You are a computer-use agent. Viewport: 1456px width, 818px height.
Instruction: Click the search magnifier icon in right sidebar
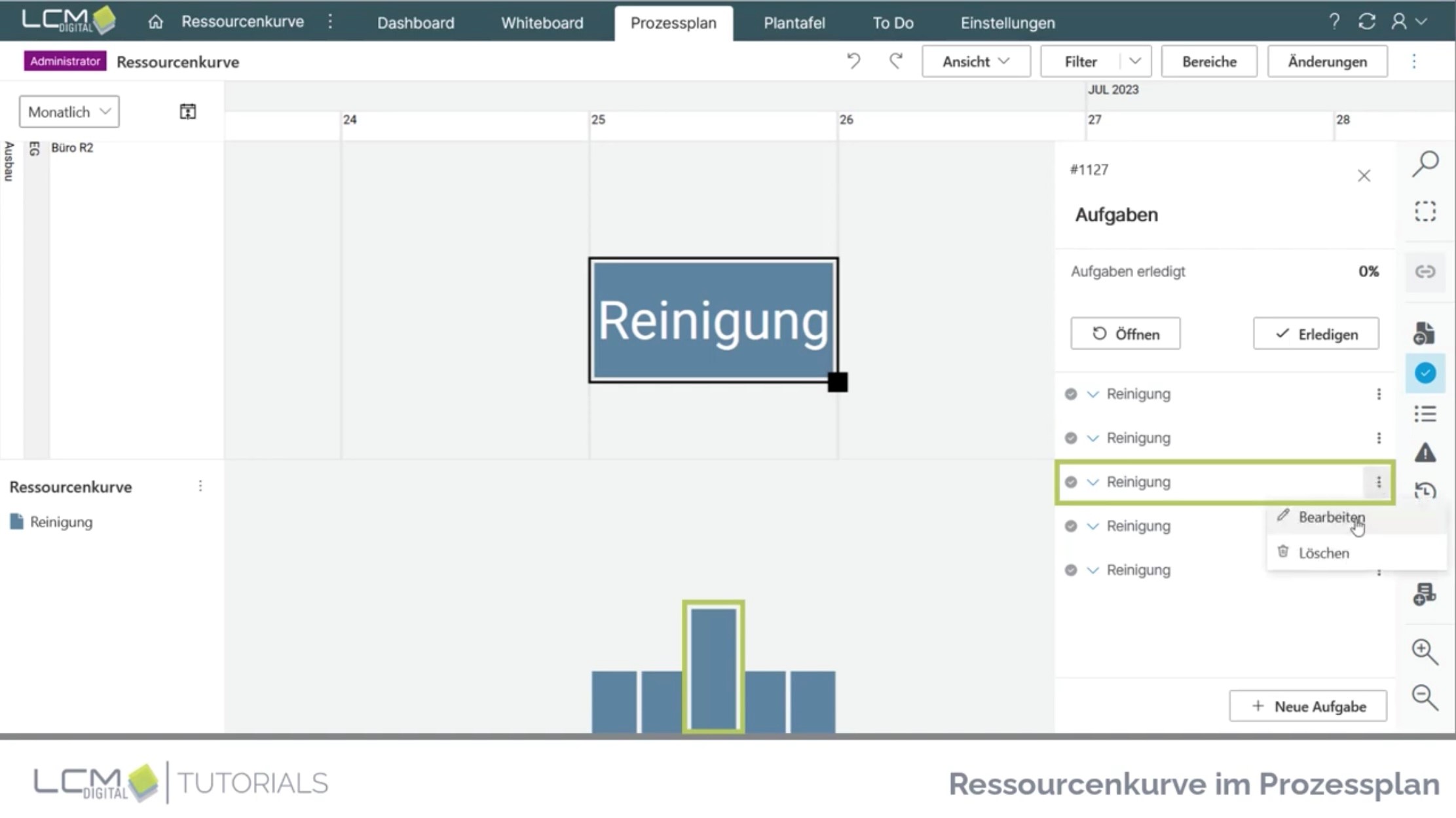coord(1425,164)
